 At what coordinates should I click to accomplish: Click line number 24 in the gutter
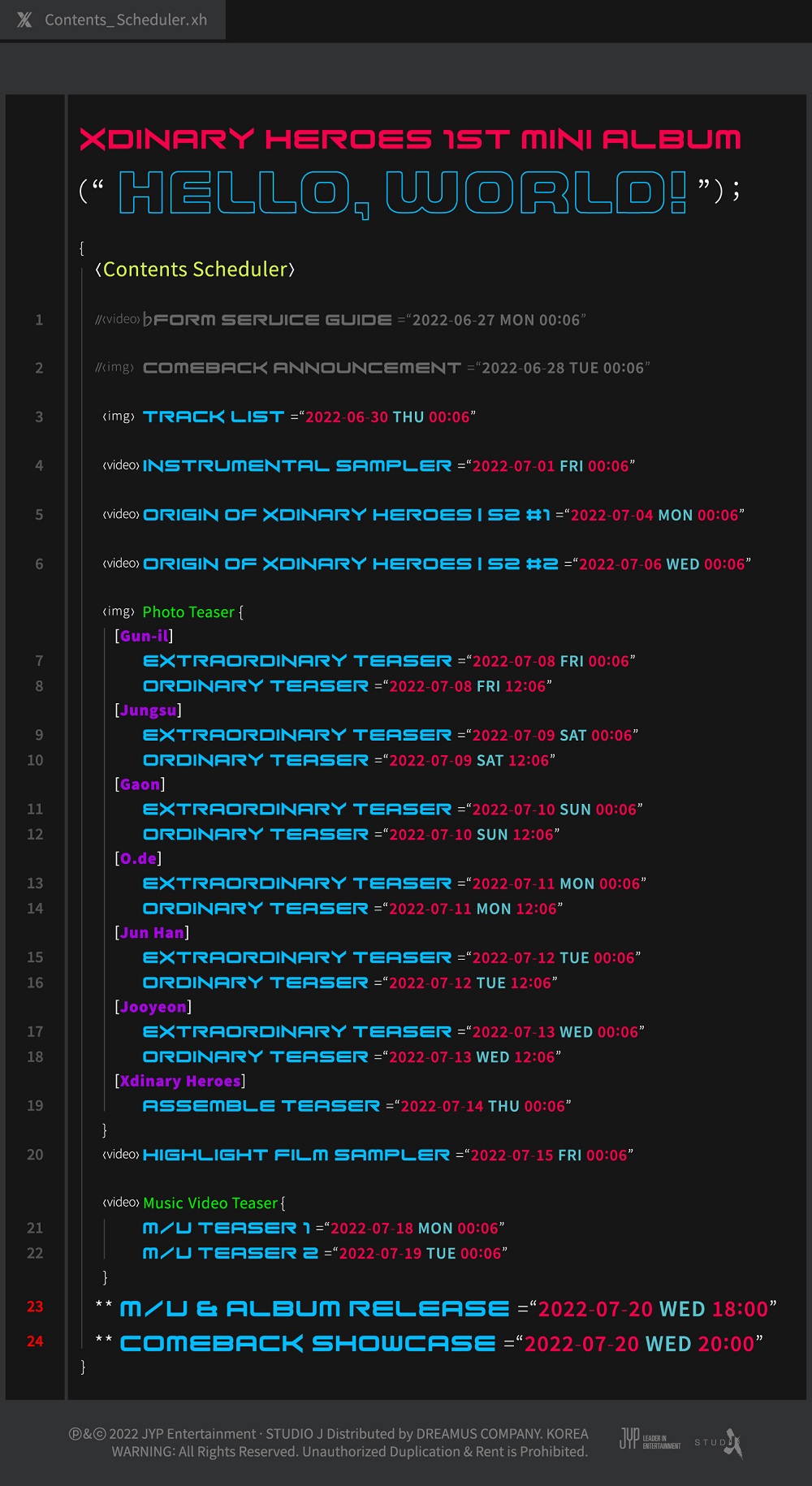(35, 1341)
